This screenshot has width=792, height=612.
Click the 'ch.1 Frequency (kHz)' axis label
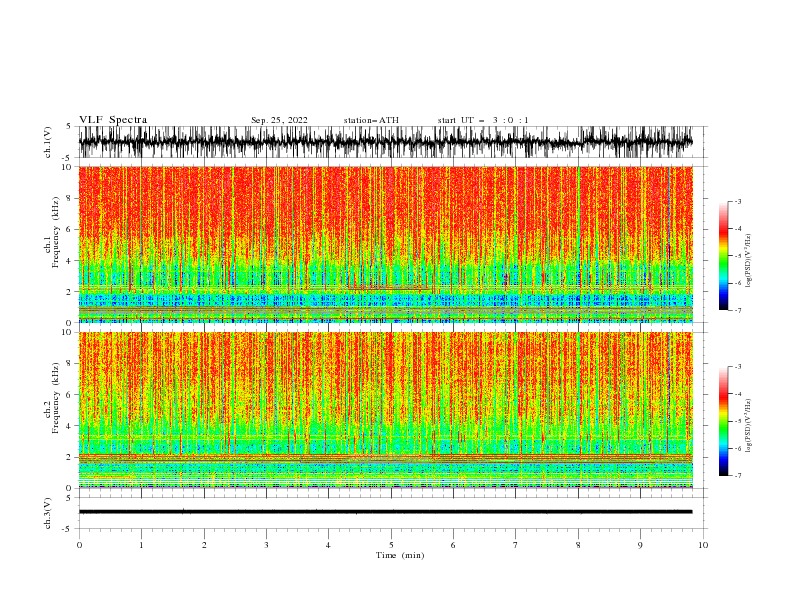pyautogui.click(x=52, y=232)
